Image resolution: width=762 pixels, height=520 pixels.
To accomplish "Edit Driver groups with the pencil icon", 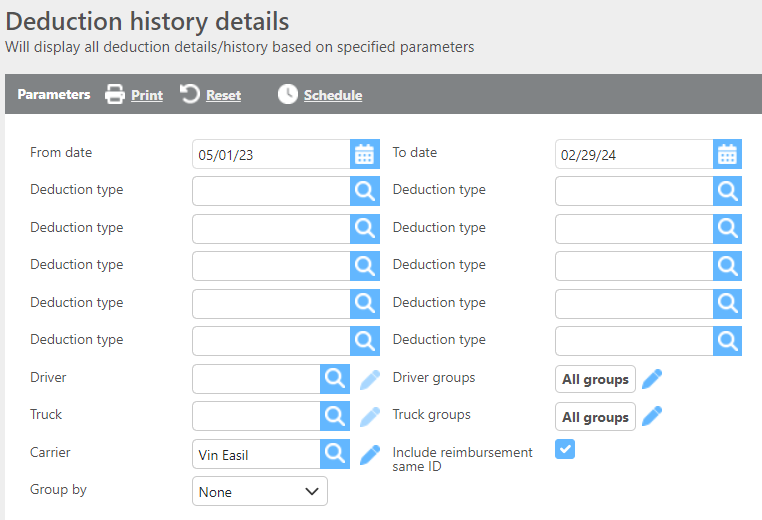I will point(652,379).
